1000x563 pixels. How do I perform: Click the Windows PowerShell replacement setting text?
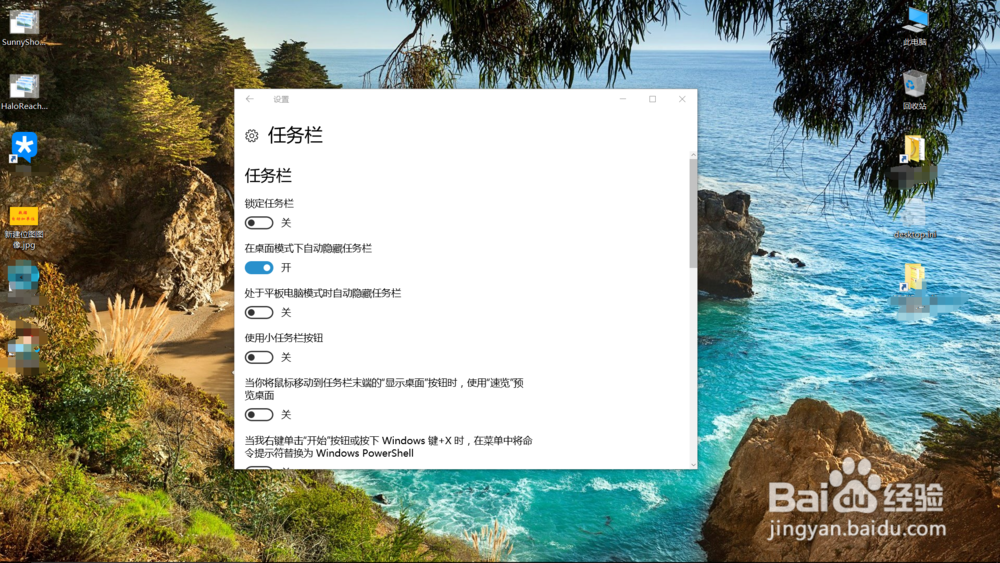pyautogui.click(x=388, y=447)
